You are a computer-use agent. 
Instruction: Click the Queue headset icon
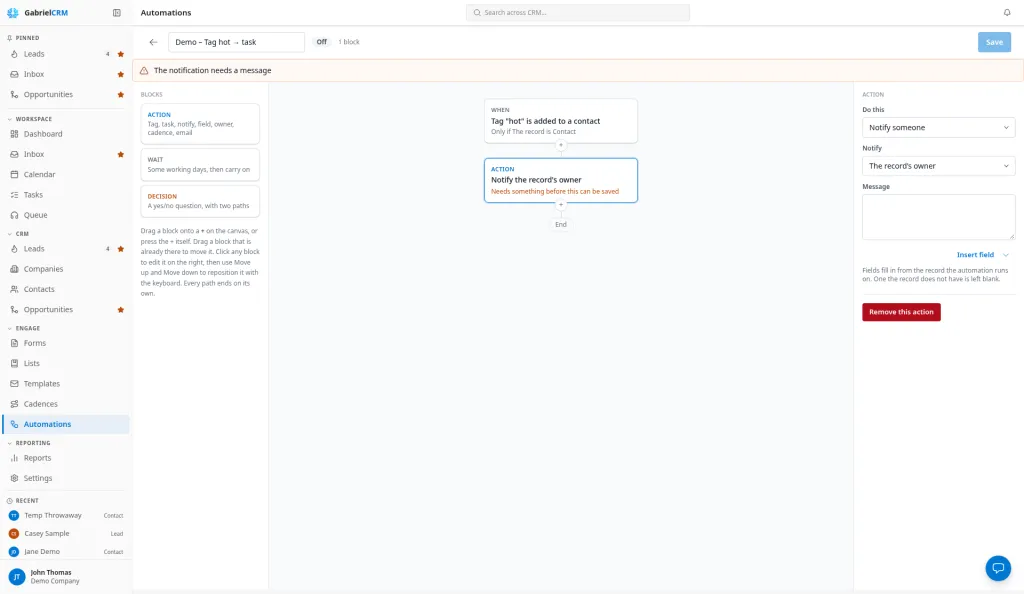pos(14,215)
